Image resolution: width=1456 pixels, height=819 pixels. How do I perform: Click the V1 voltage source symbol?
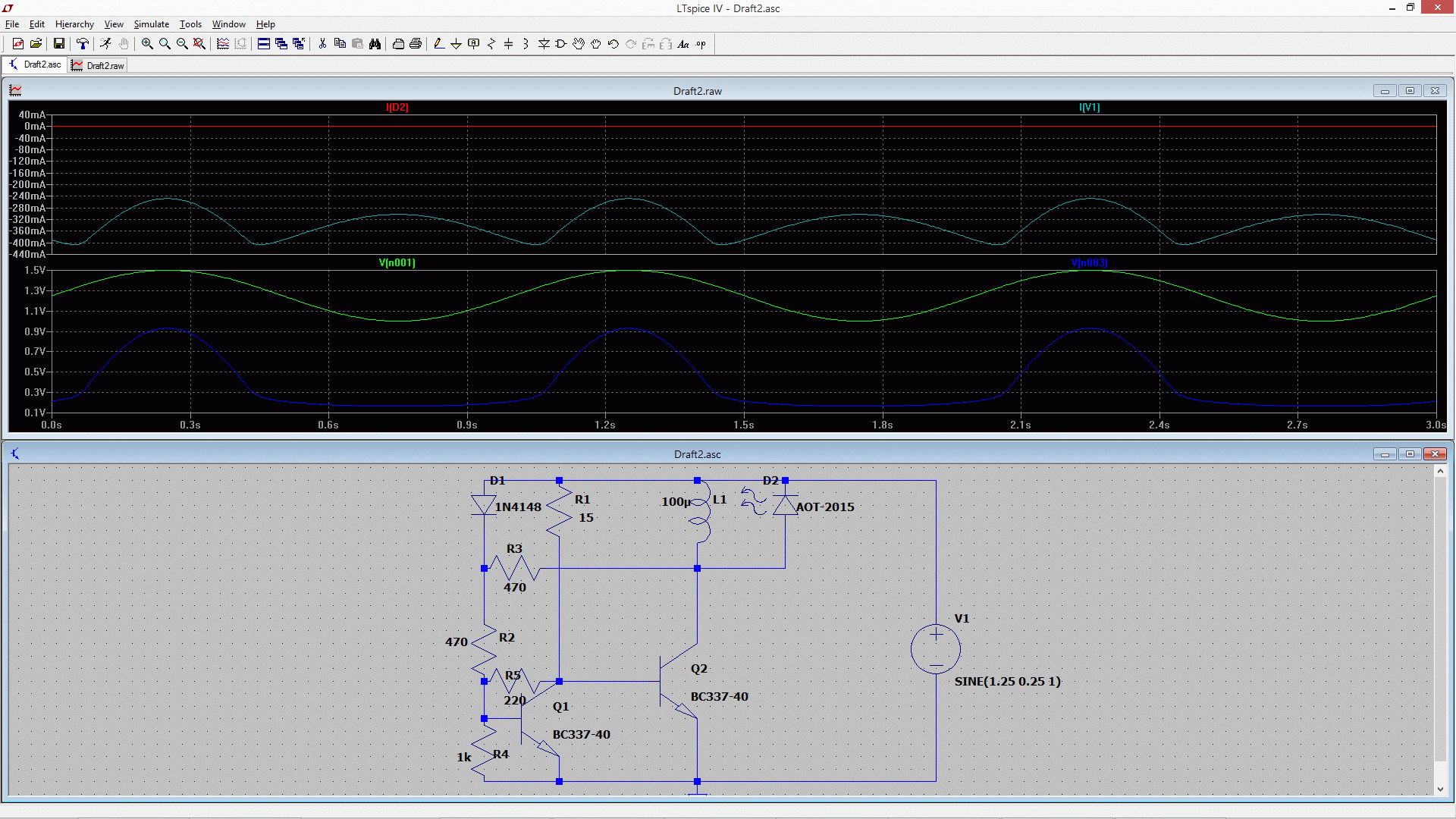tap(936, 649)
